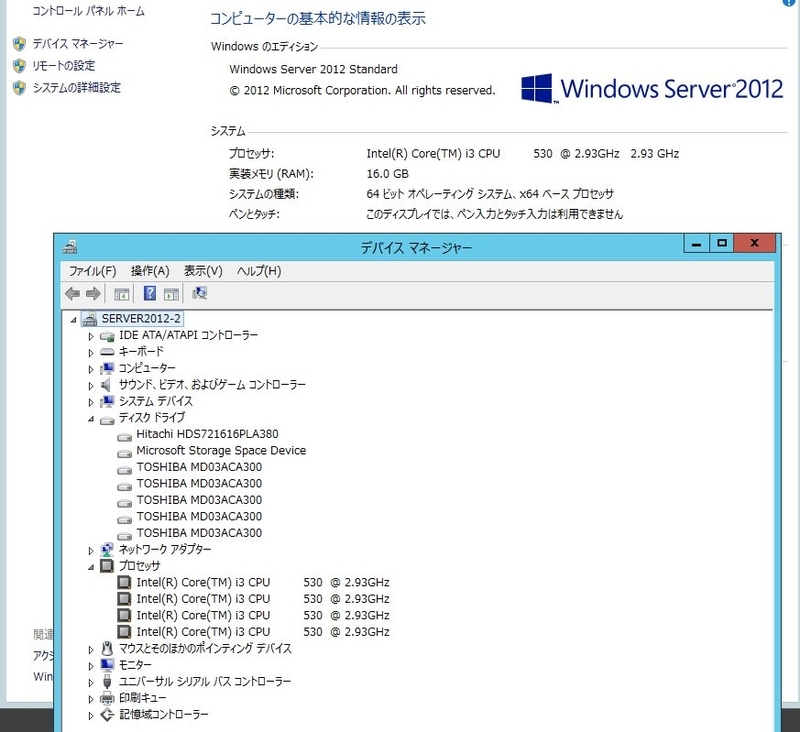Expand サウンド、ビデオ、およびゲーム コントローラー node

[x=91, y=386]
